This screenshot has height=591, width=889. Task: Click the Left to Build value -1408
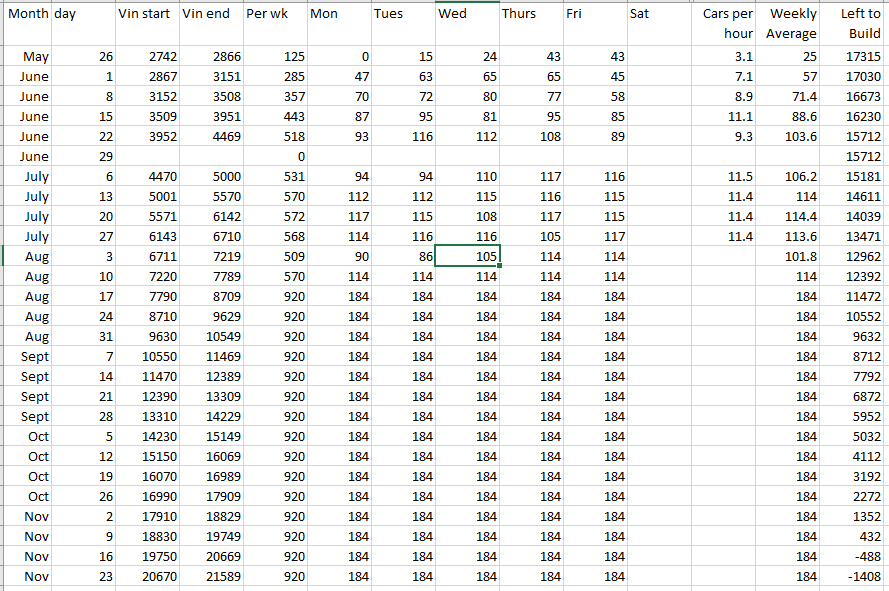click(853, 577)
